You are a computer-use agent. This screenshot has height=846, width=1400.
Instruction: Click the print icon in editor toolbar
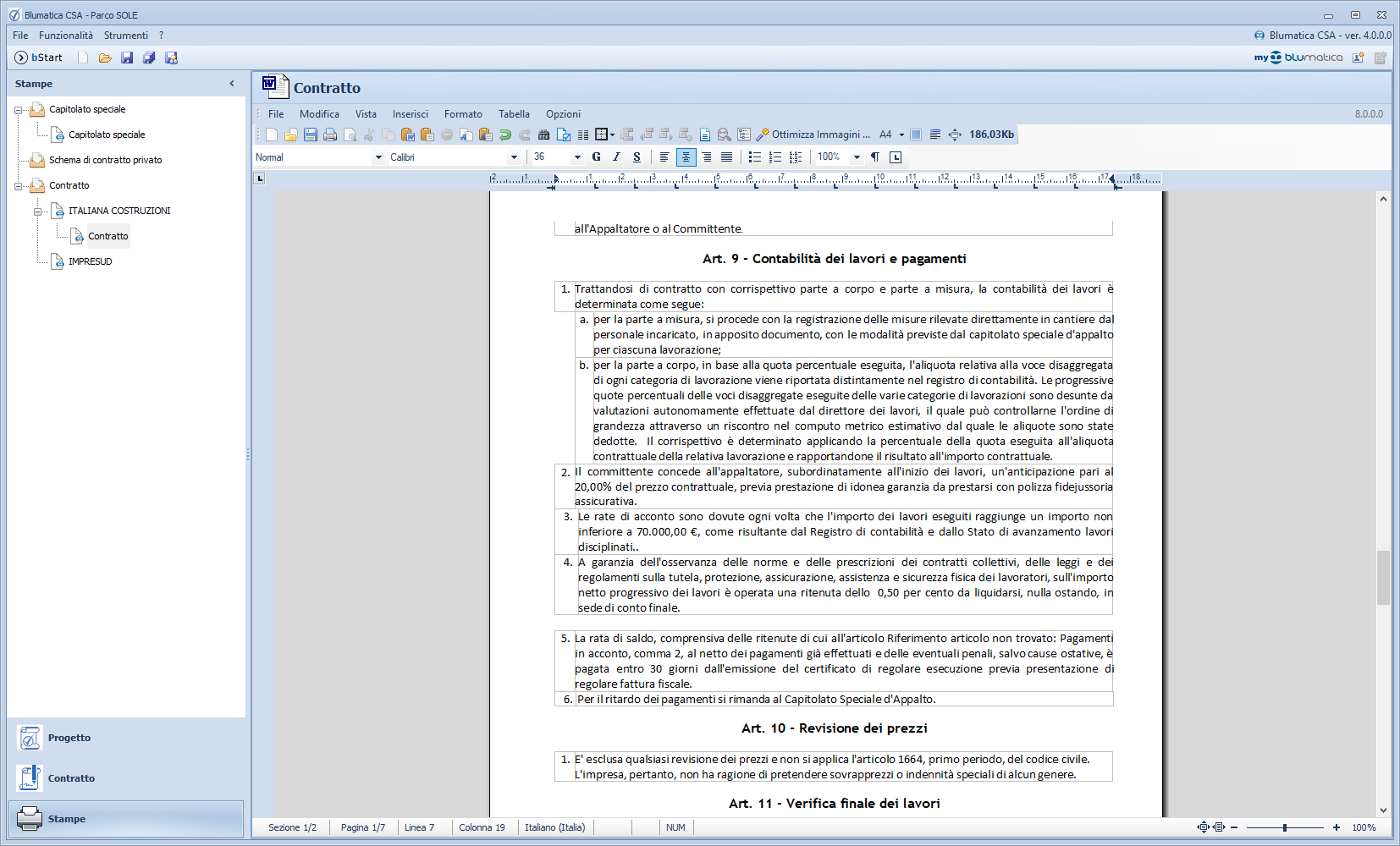tap(330, 135)
